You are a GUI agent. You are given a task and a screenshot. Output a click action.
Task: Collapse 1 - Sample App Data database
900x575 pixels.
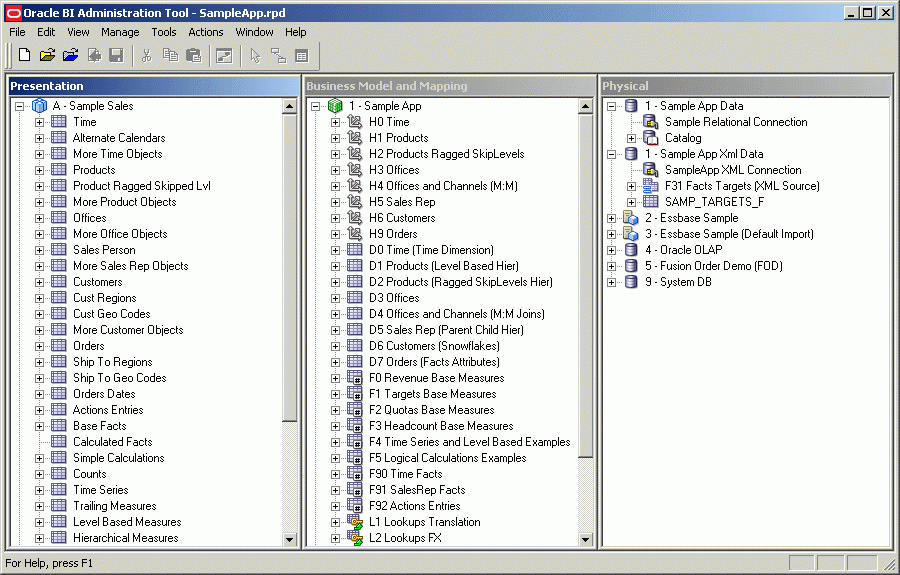612,106
